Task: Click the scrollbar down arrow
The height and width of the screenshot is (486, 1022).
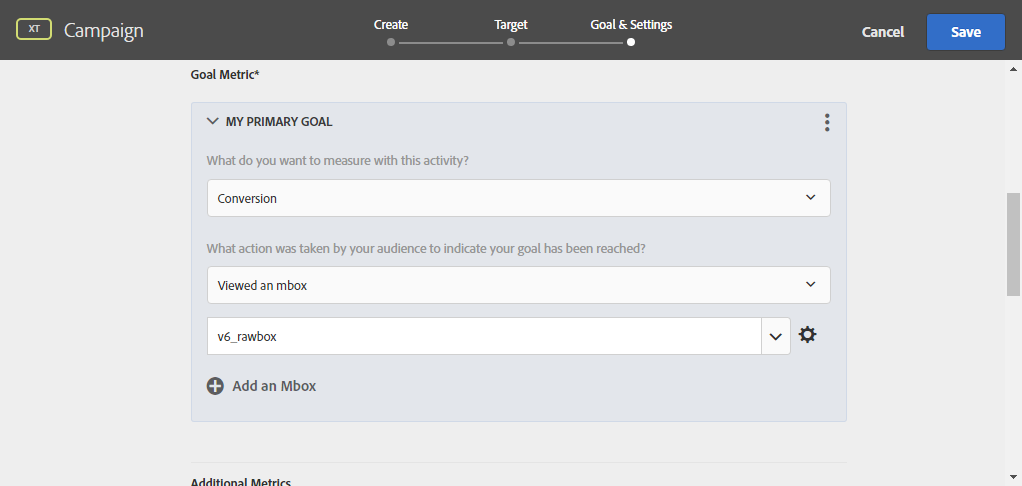Action: pos(1014,478)
